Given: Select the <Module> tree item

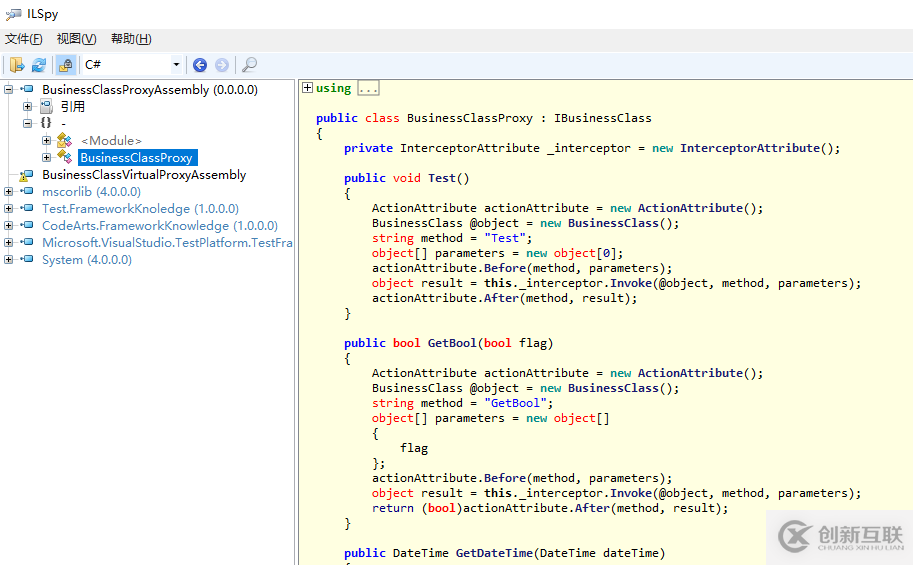Looking at the screenshot, I should (x=111, y=140).
